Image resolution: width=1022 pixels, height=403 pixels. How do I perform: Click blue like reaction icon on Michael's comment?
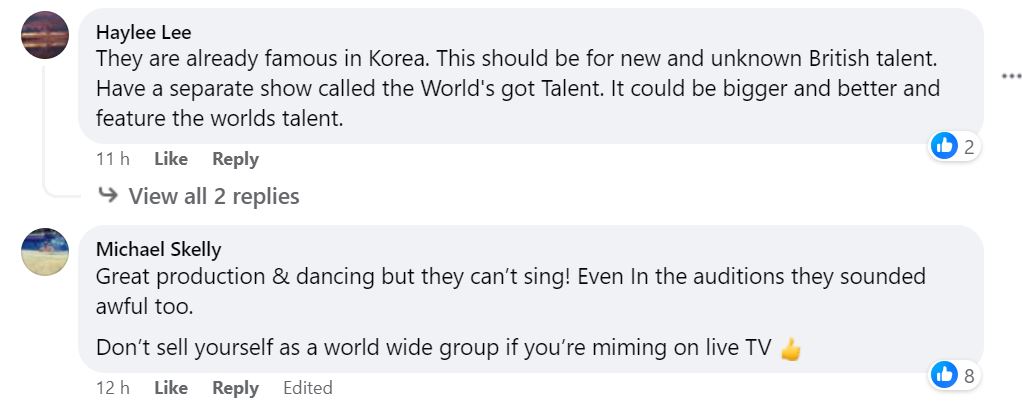(x=944, y=375)
